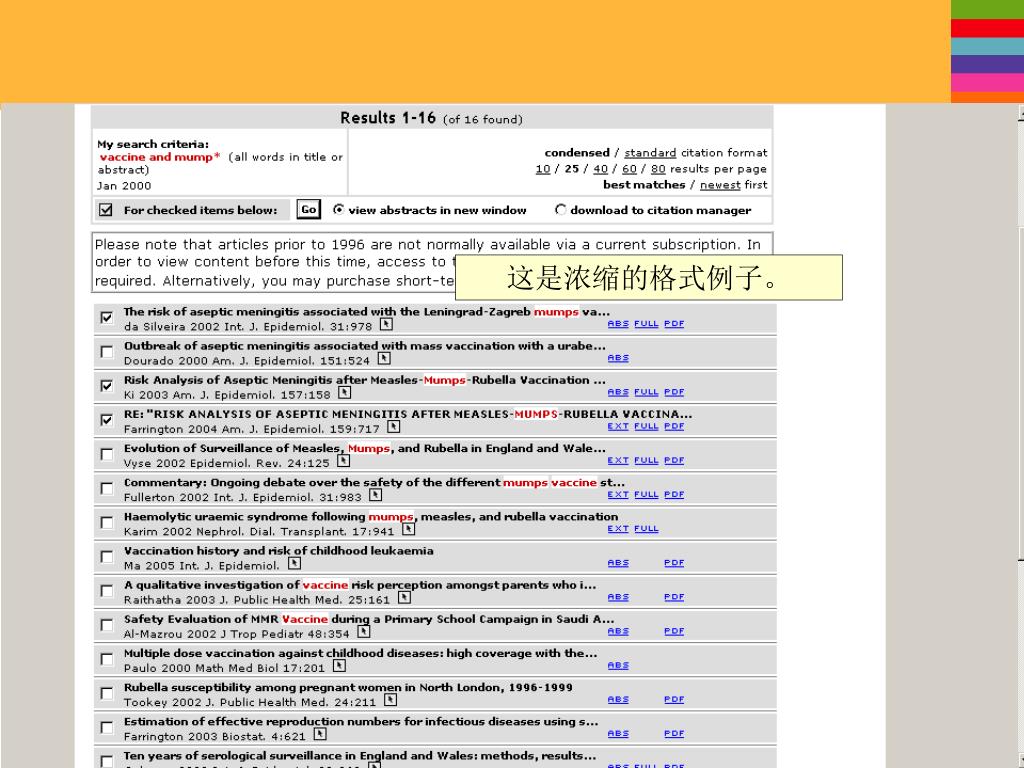Select 'view abstracts in new window' option
Screen dimensions: 1024x768
(338, 210)
